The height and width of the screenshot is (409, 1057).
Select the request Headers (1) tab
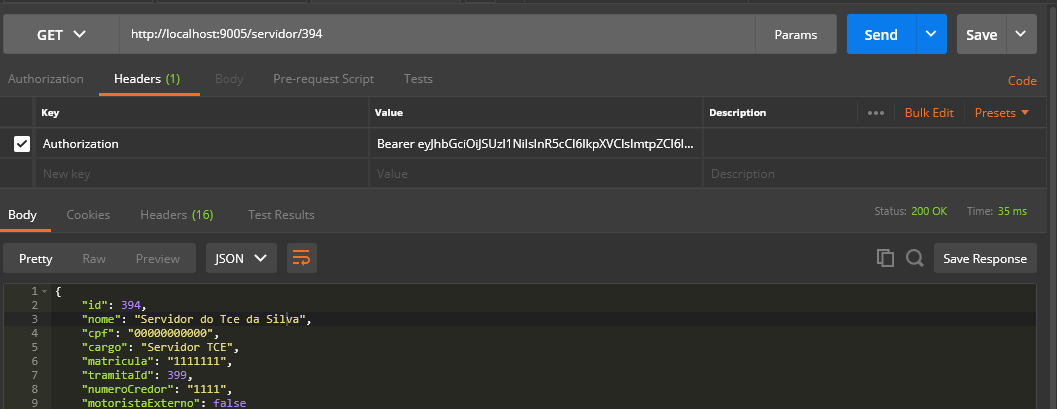coord(147,79)
